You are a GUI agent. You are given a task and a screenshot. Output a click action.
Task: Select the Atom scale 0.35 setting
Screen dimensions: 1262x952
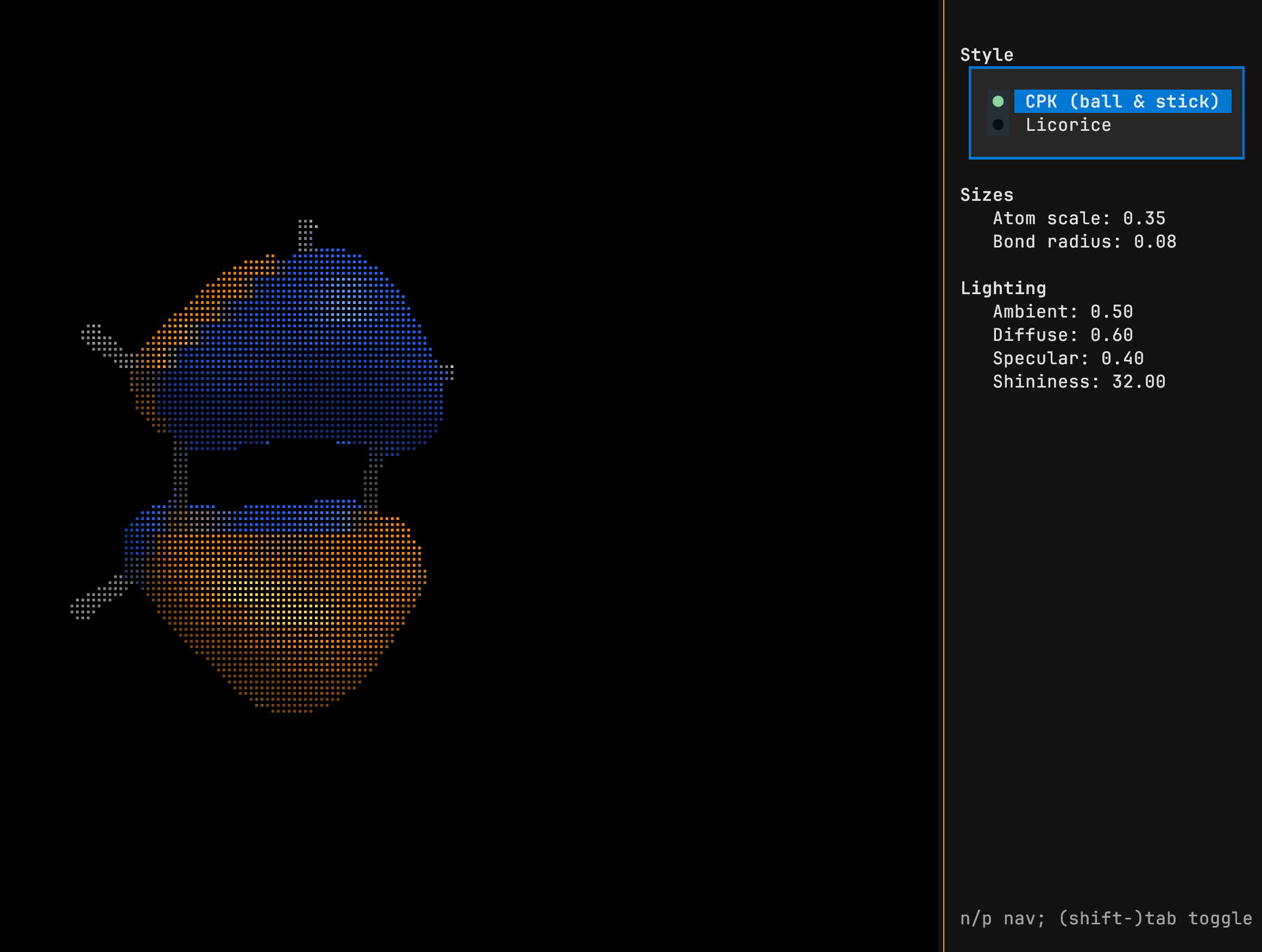point(1078,219)
